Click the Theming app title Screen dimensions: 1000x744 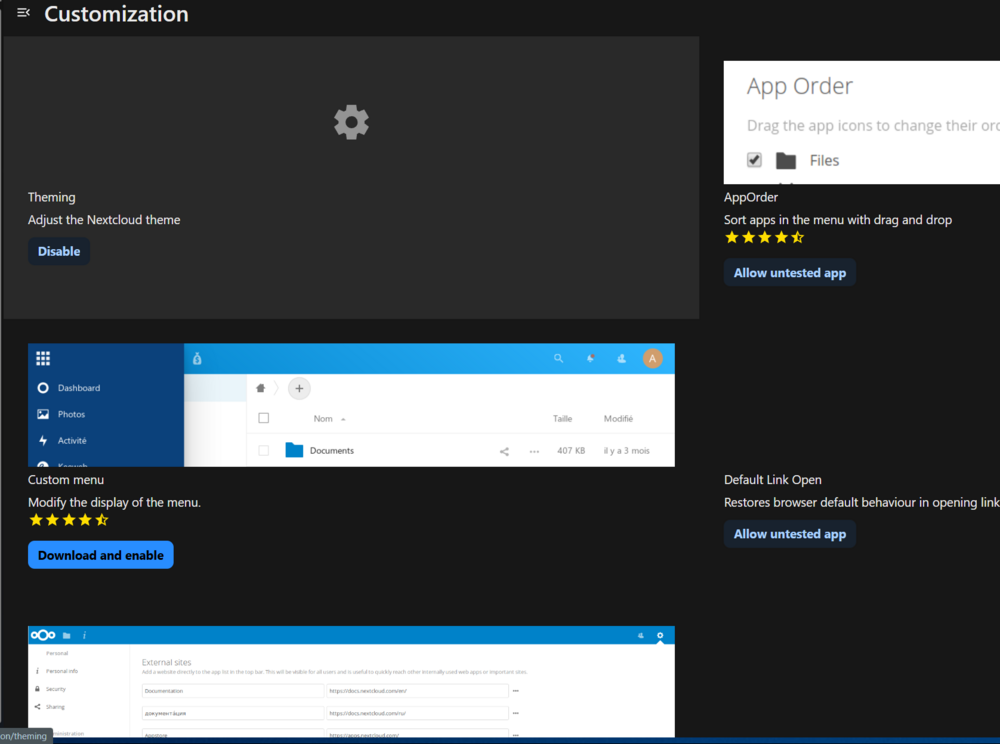pos(52,197)
